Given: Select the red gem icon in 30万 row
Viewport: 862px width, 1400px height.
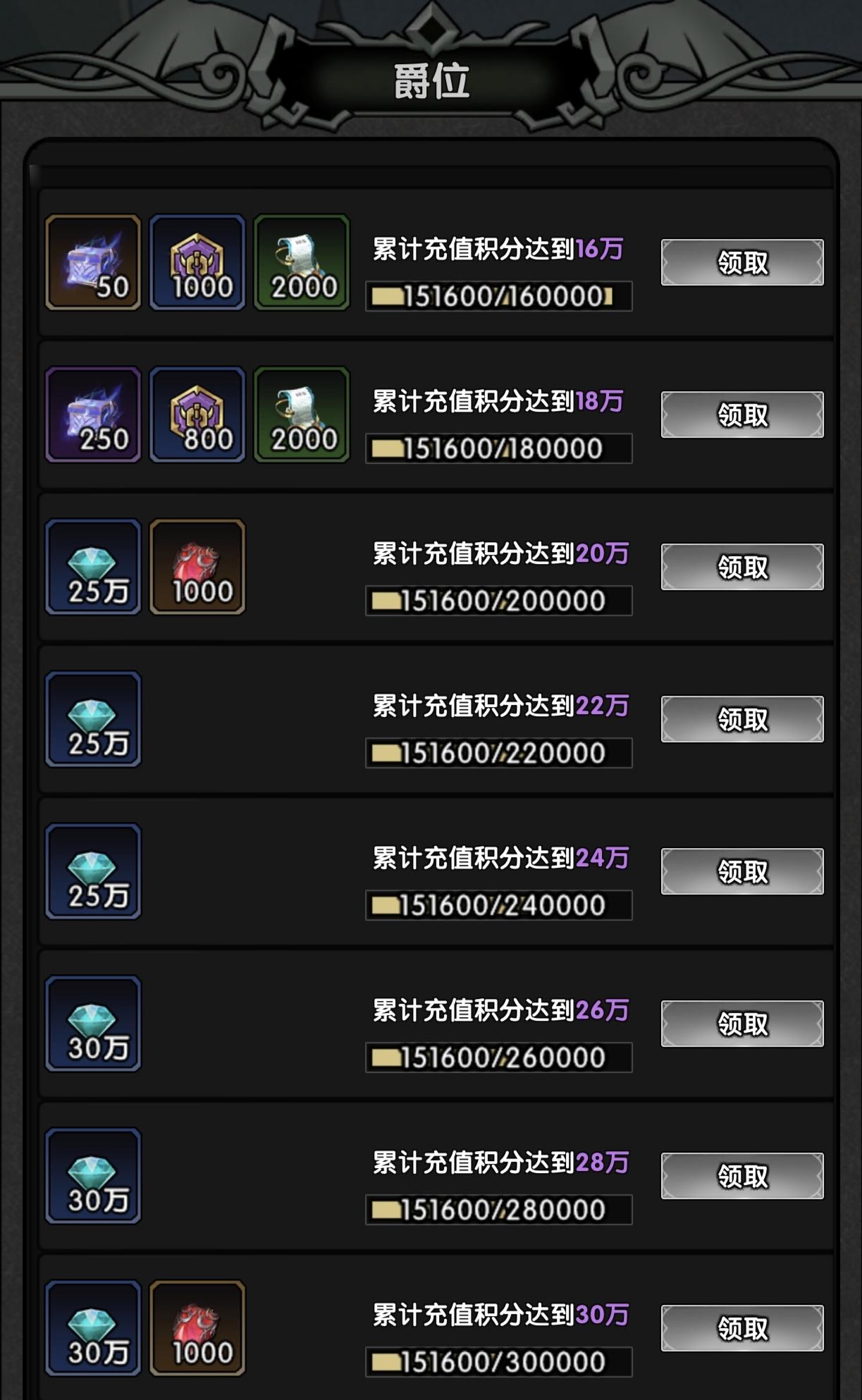Looking at the screenshot, I should pos(197,1328).
